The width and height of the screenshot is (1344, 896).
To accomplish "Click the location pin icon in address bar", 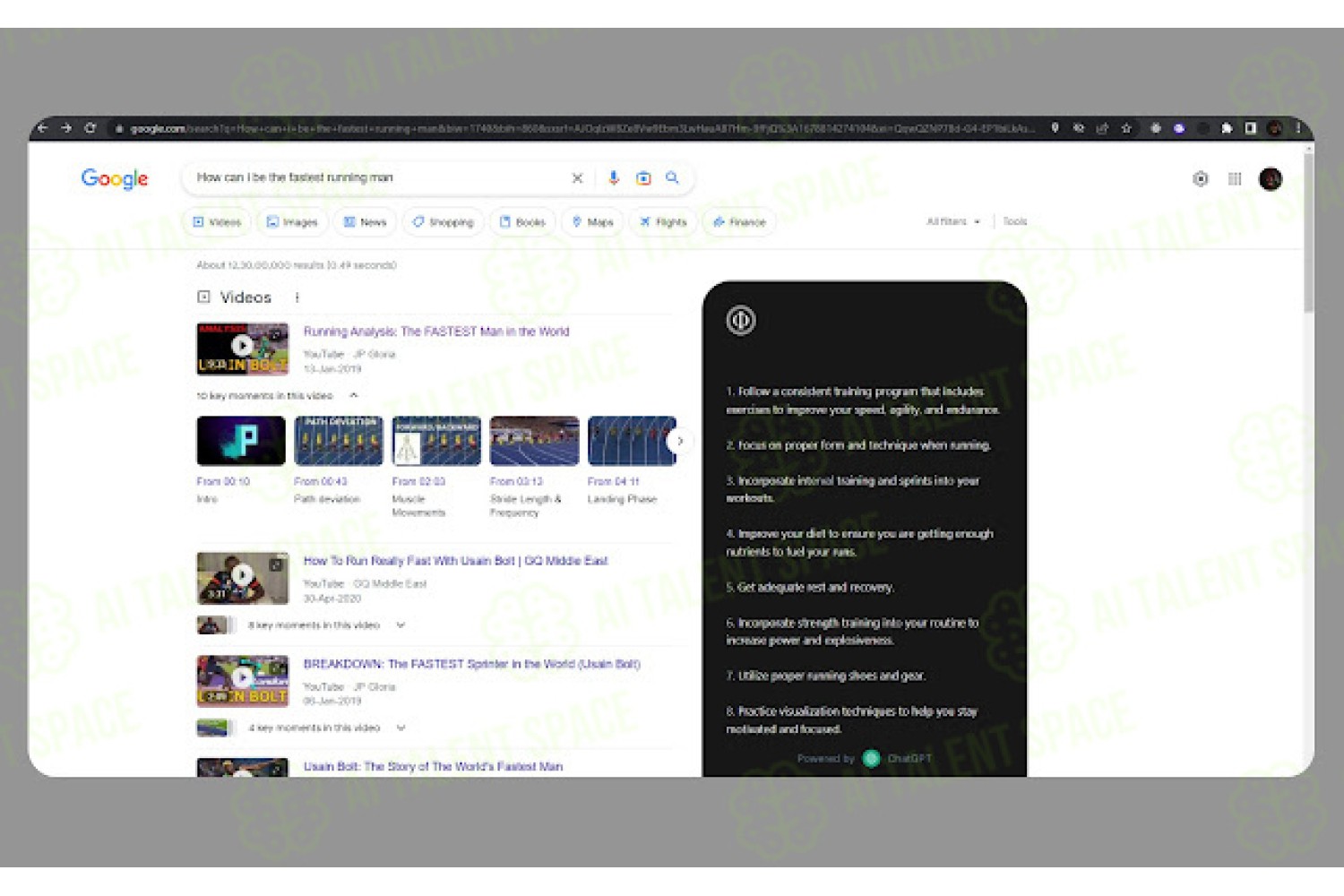I will [x=1055, y=128].
